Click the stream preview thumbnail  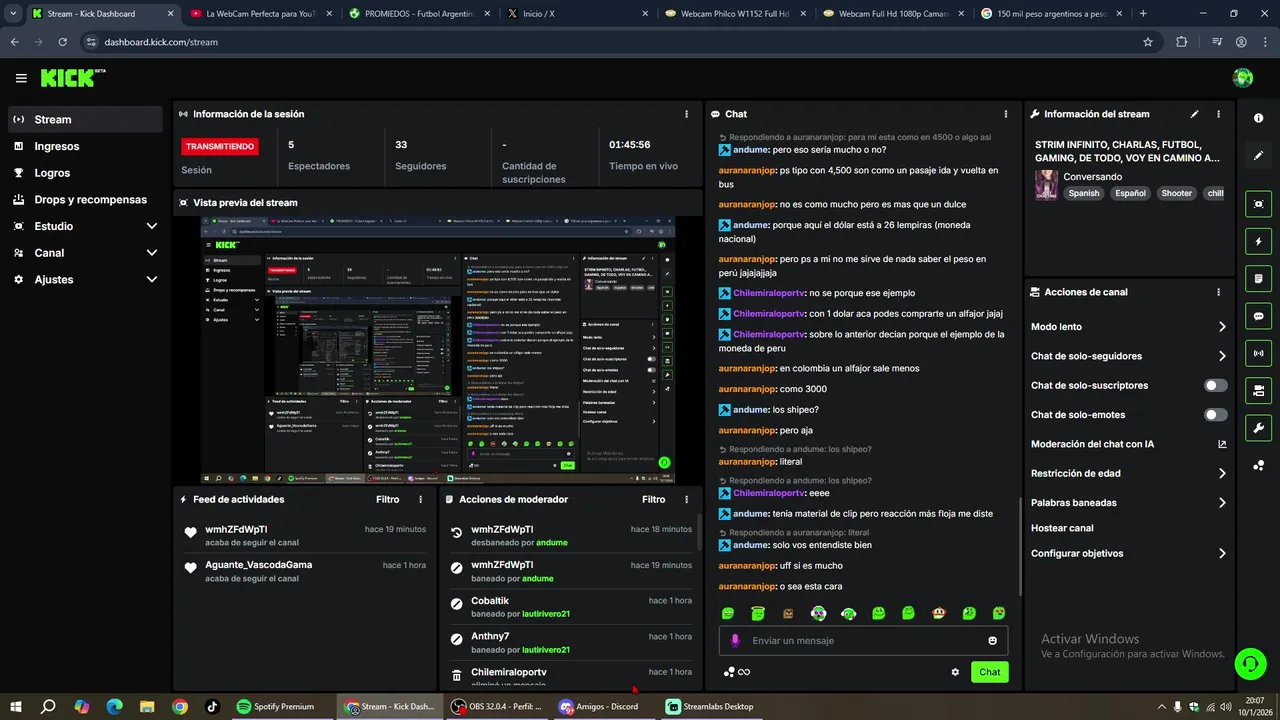coord(438,350)
